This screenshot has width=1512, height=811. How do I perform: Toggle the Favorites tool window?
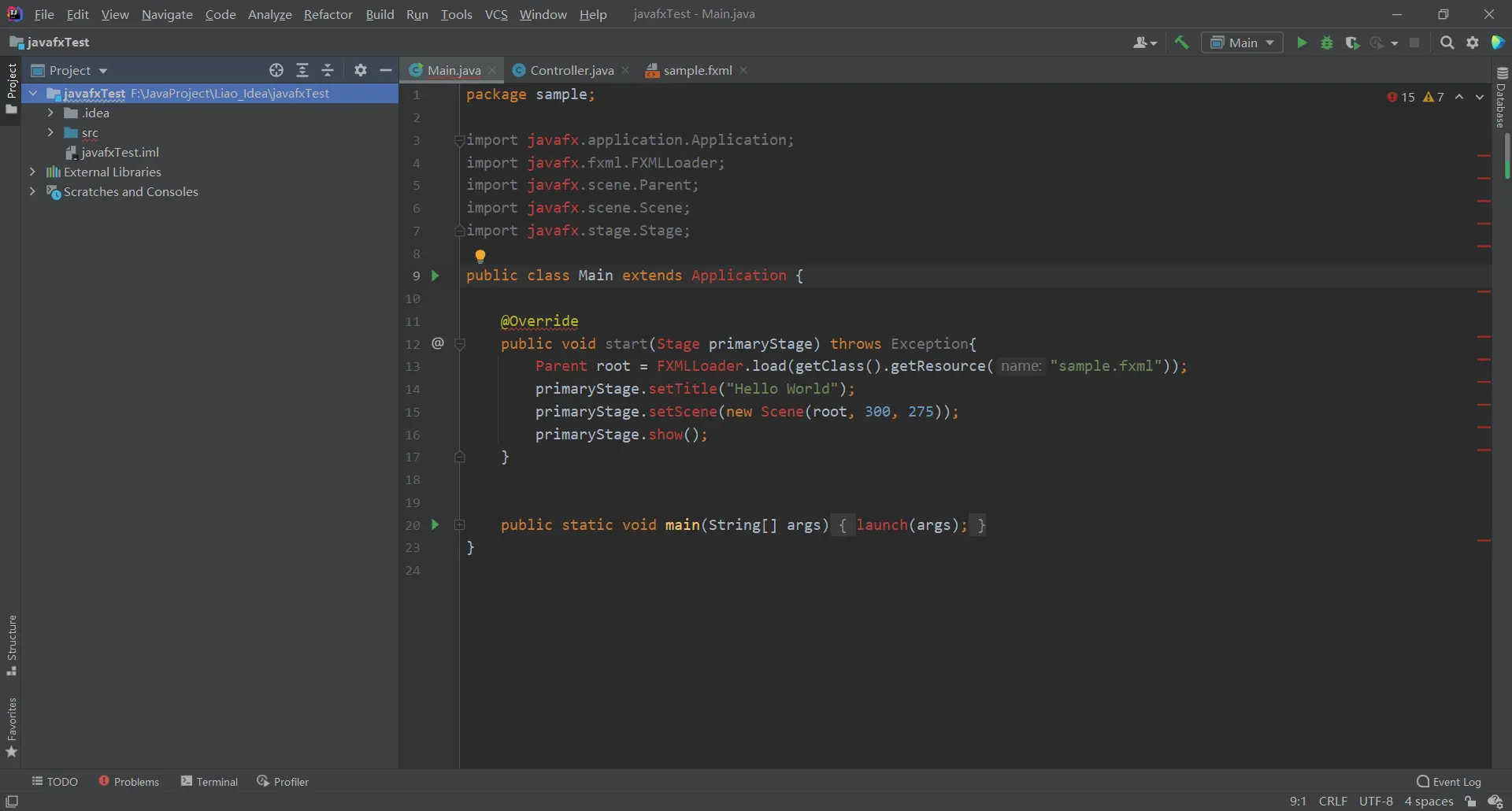tap(11, 726)
